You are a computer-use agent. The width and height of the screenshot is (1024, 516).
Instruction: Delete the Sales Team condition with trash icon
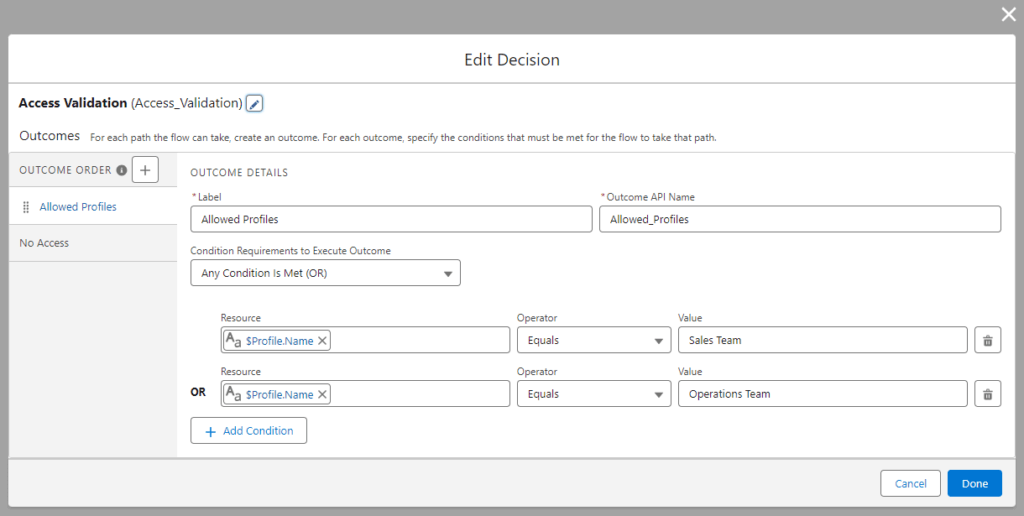[987, 341]
